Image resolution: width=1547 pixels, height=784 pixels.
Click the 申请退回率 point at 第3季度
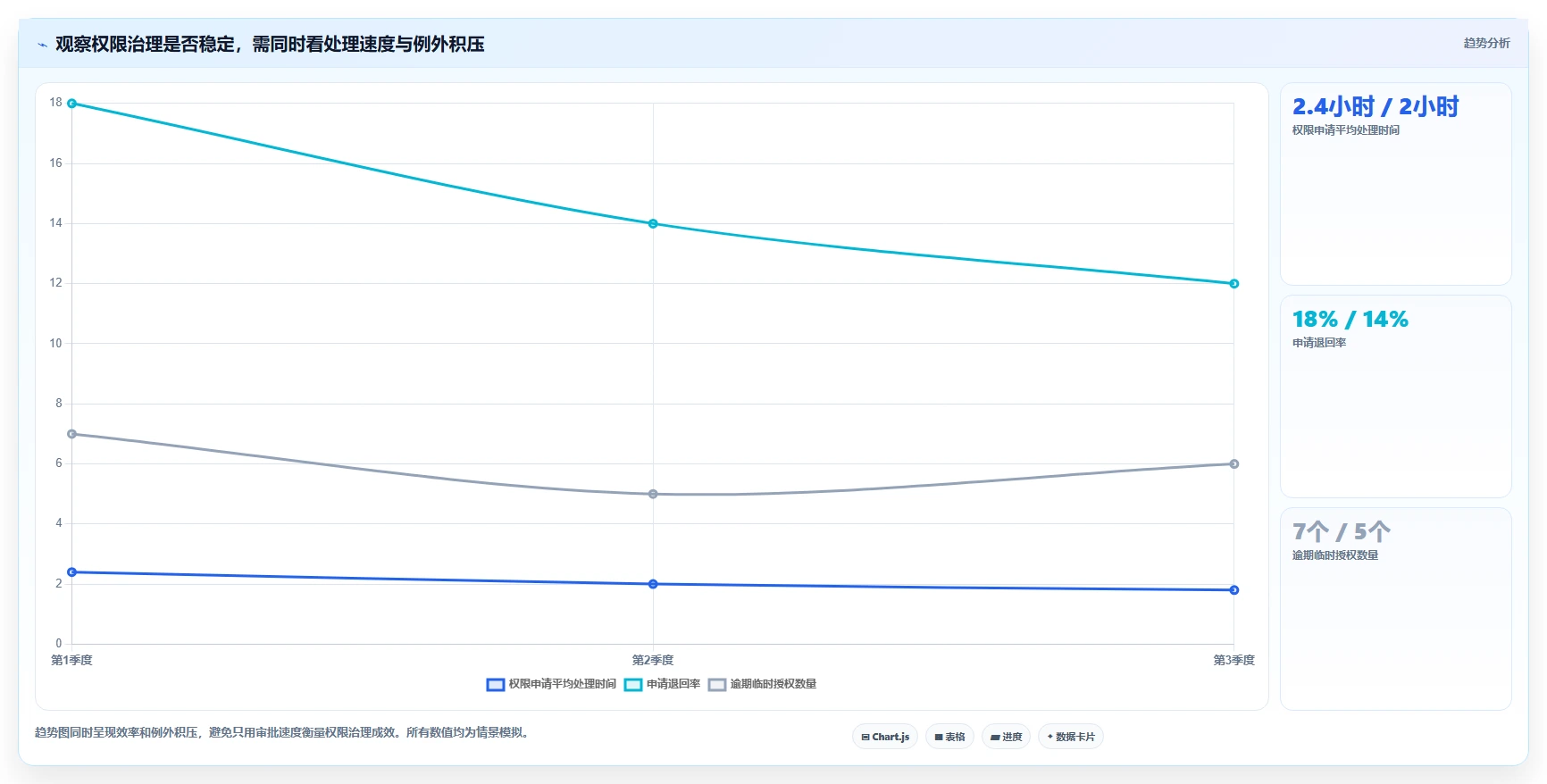click(1234, 284)
